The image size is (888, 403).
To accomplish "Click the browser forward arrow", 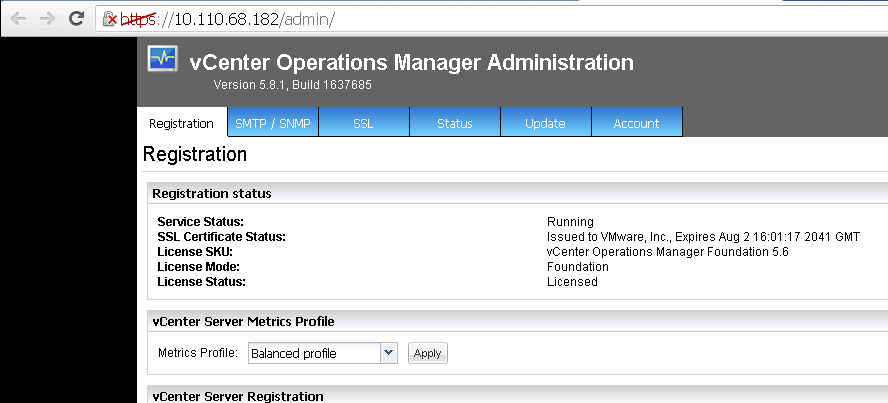I will tap(46, 19).
